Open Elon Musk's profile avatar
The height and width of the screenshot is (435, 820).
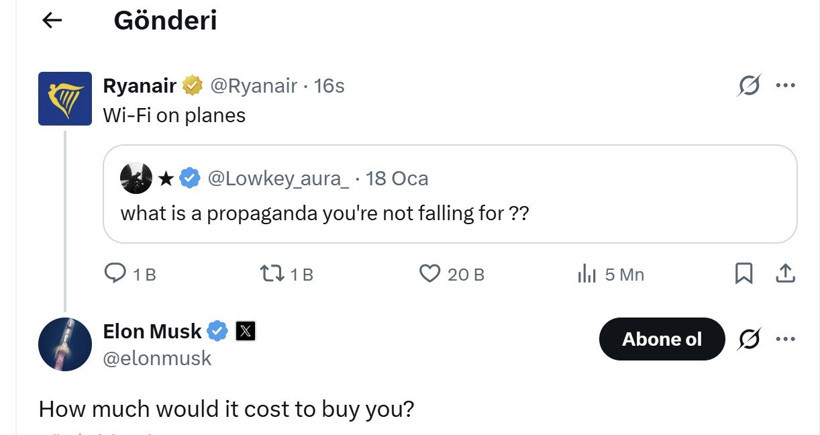[66, 344]
